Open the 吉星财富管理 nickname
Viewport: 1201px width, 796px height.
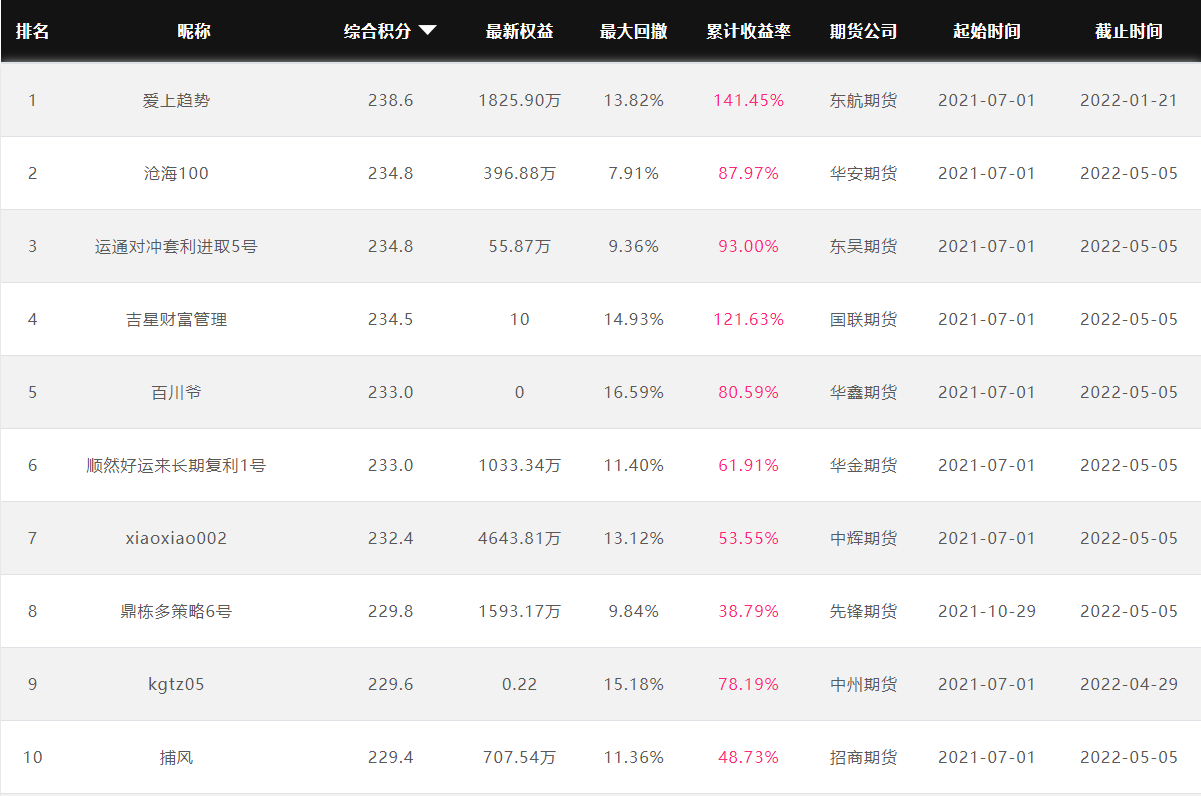(177, 319)
